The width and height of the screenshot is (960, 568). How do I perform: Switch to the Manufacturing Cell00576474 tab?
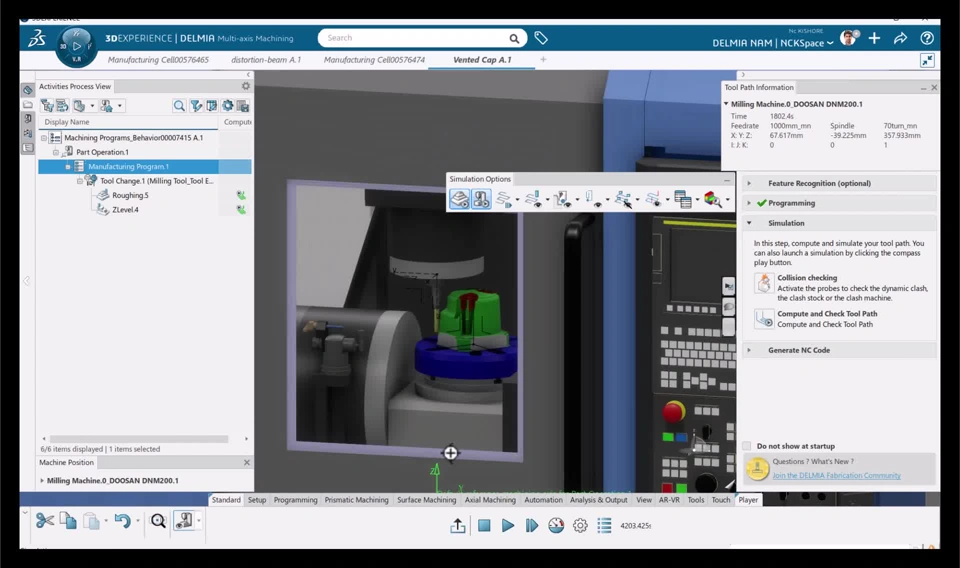pos(374,60)
